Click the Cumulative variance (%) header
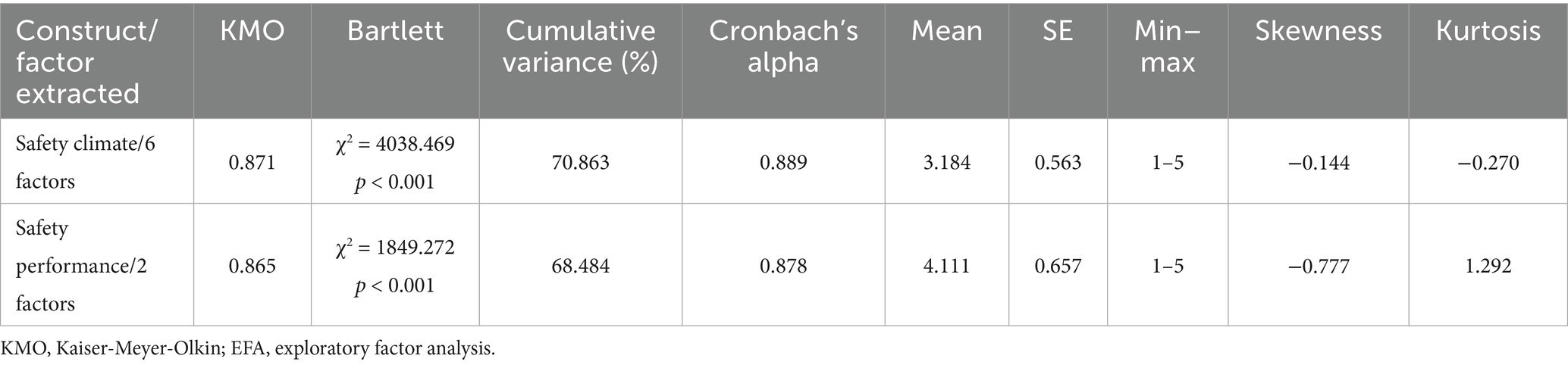 pos(580,46)
